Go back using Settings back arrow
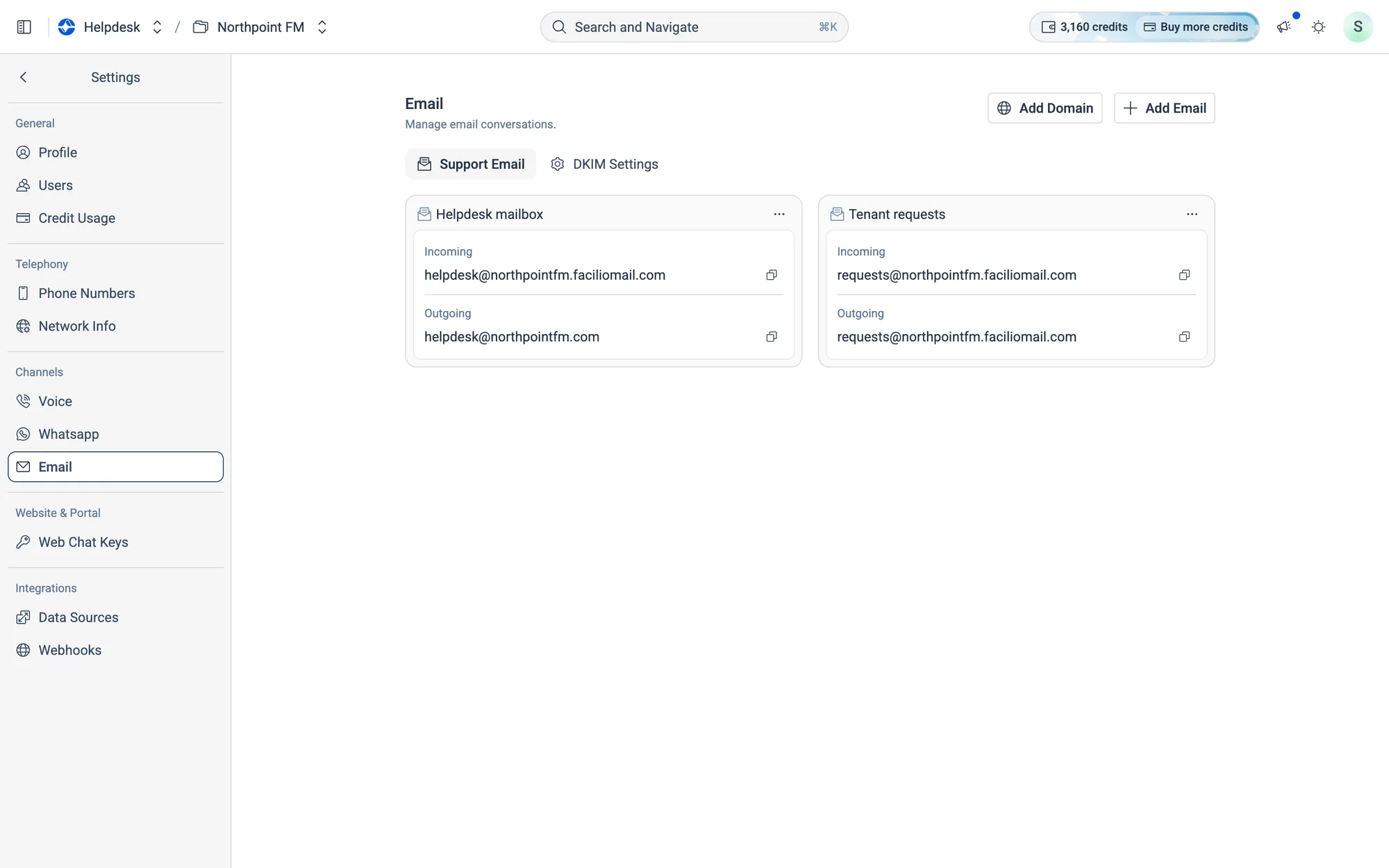This screenshot has width=1389, height=868. pos(24,77)
